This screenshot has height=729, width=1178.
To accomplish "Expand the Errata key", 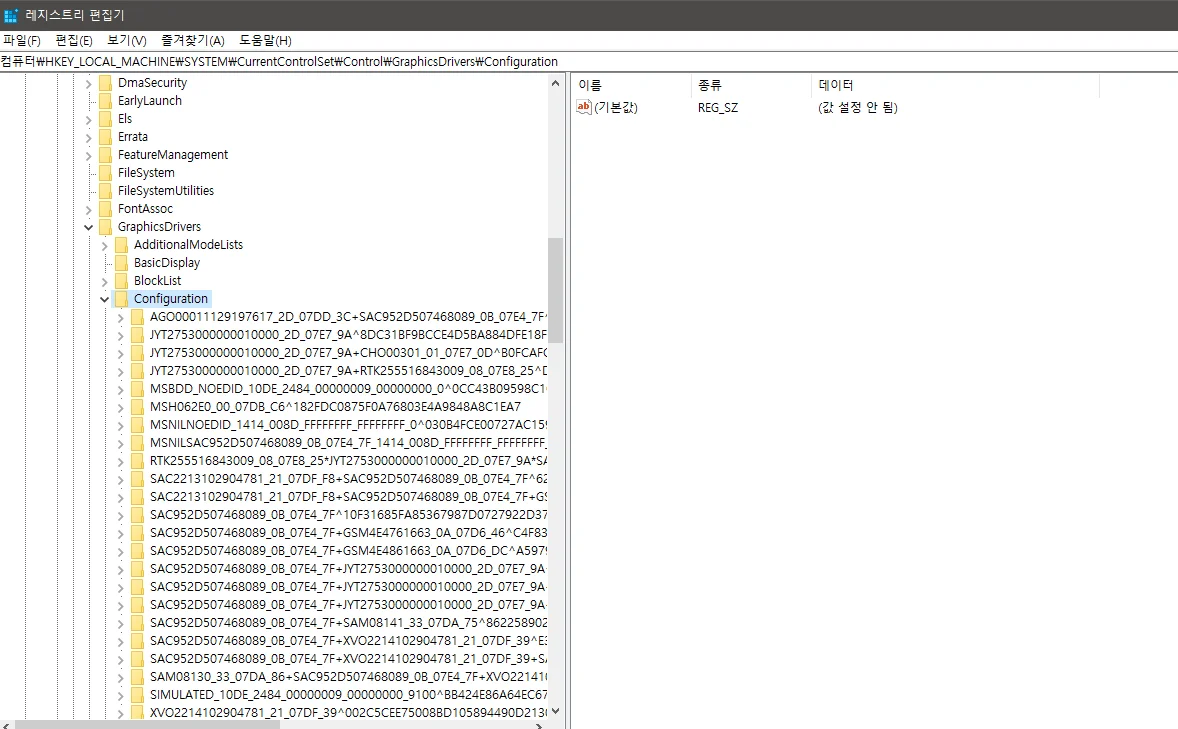I will click(x=89, y=138).
